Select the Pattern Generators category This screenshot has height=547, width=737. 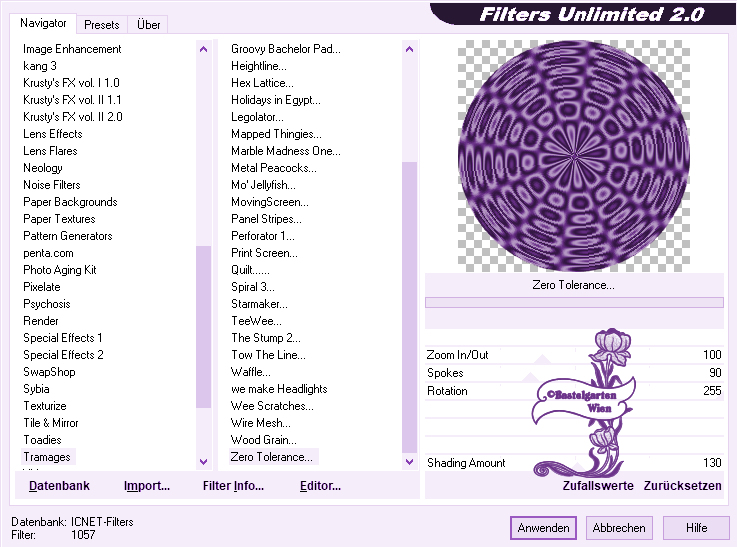[x=68, y=236]
